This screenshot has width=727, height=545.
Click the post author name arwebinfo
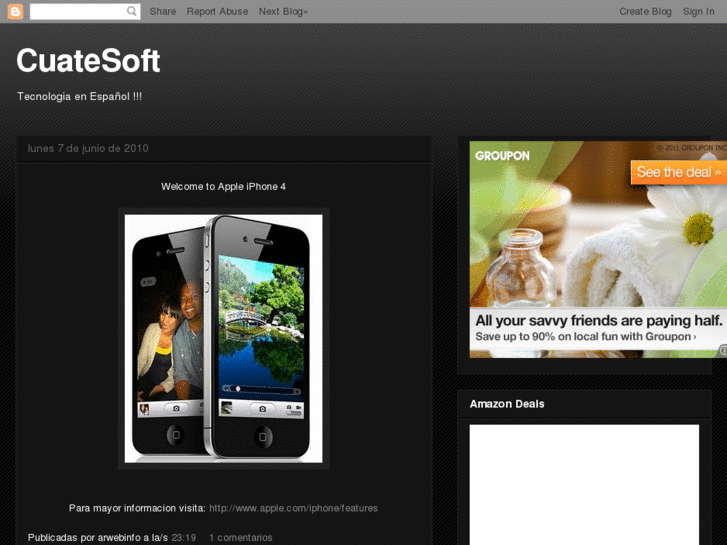tap(119, 538)
